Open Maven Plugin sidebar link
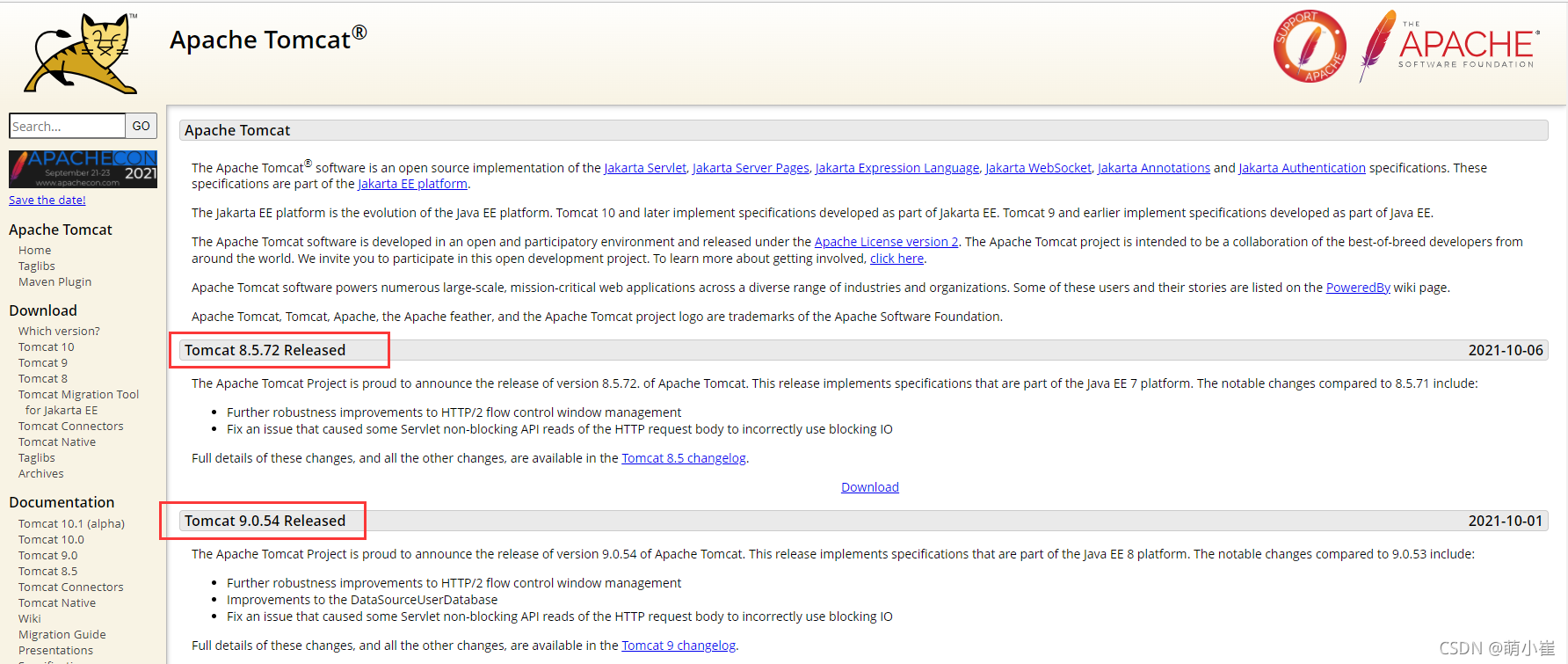 point(55,282)
